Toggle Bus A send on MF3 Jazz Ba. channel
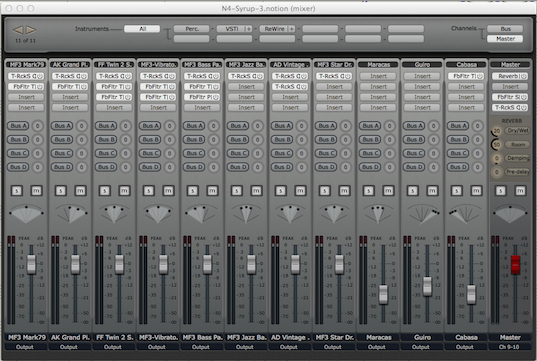537x361 pixels. tap(238, 126)
